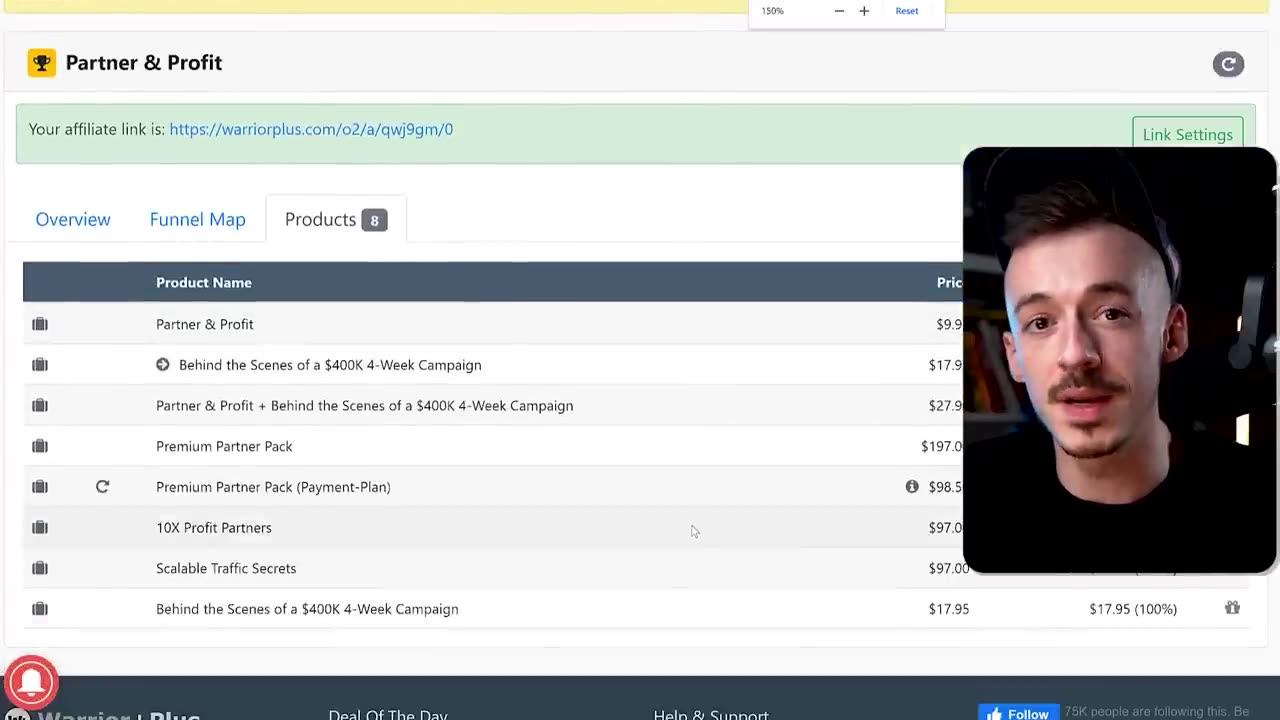Screen dimensions: 1280x720
Task: Open the Overview tab
Action: pos(73,219)
